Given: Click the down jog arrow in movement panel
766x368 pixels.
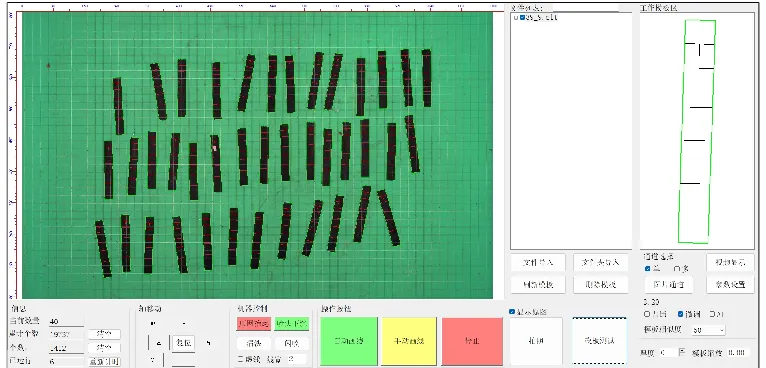Looking at the screenshot, I should pyautogui.click(x=153, y=360).
